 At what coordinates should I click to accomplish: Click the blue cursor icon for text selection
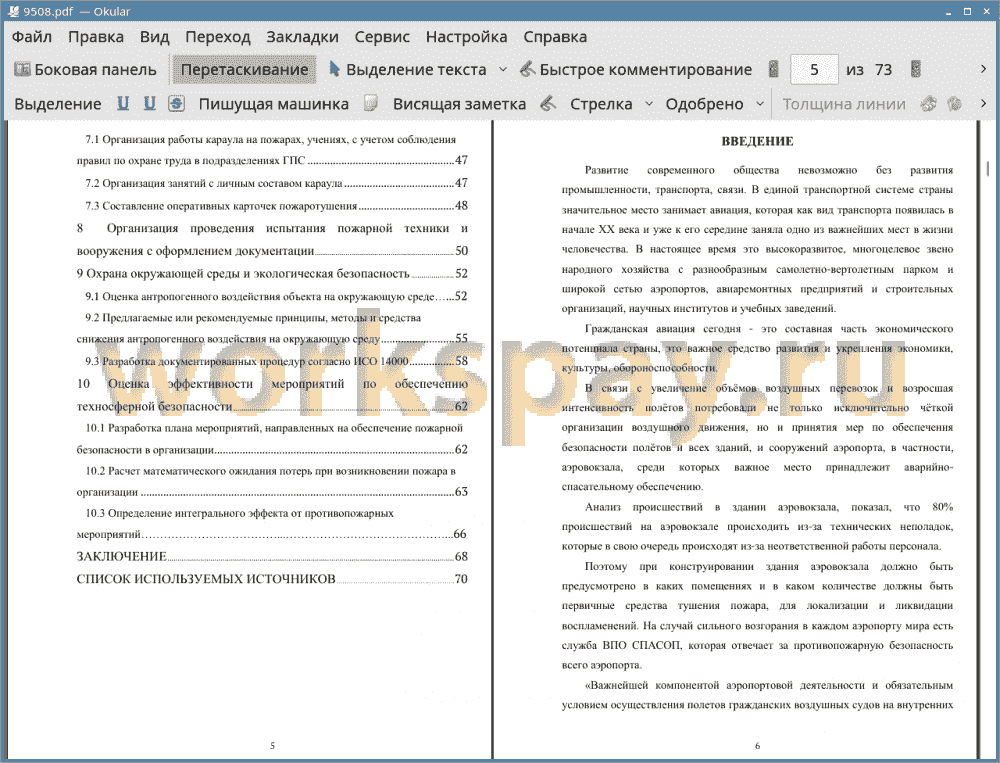point(334,69)
